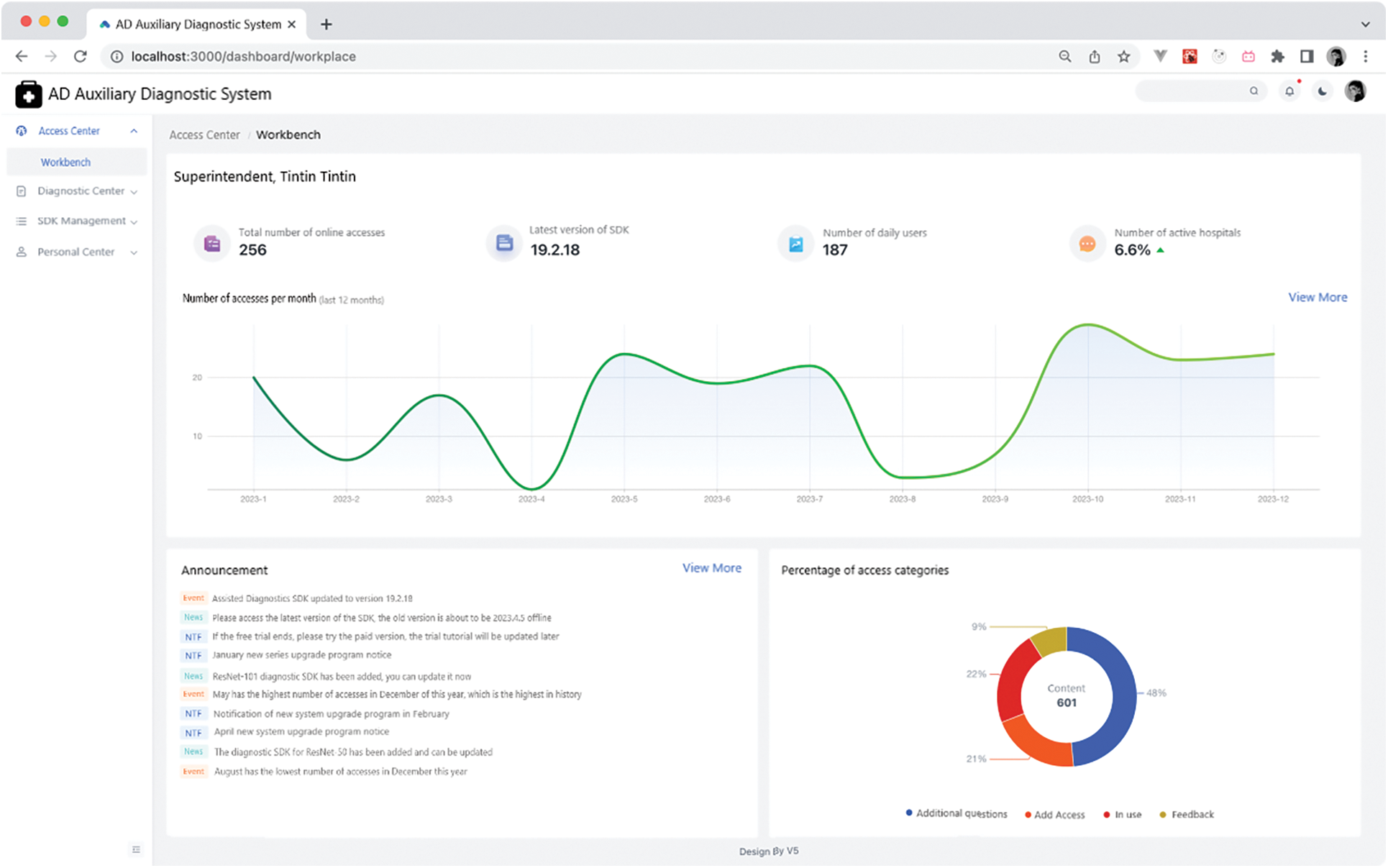Open View More for Announcement

711,567
